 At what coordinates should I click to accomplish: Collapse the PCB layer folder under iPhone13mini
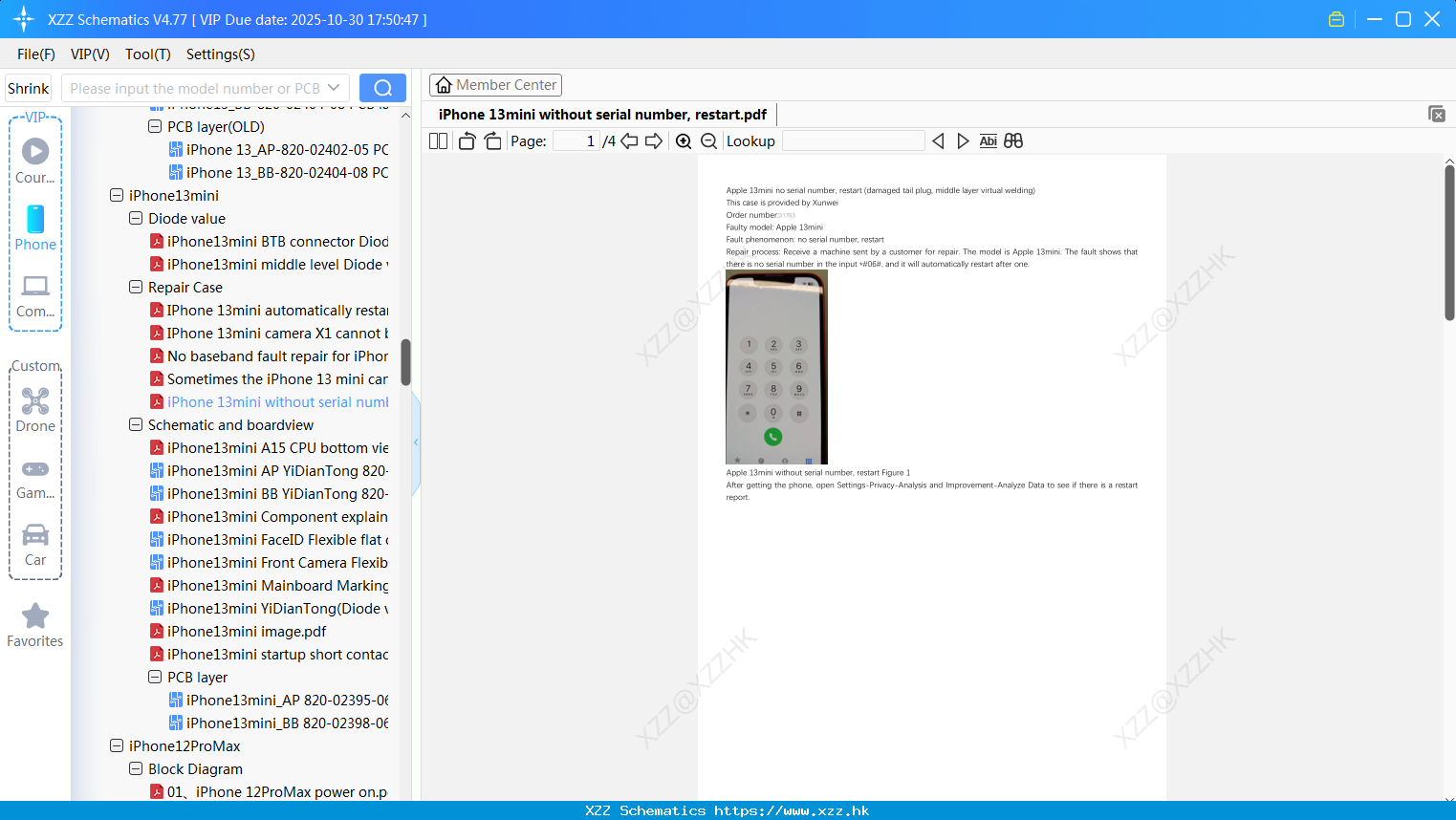pos(155,677)
